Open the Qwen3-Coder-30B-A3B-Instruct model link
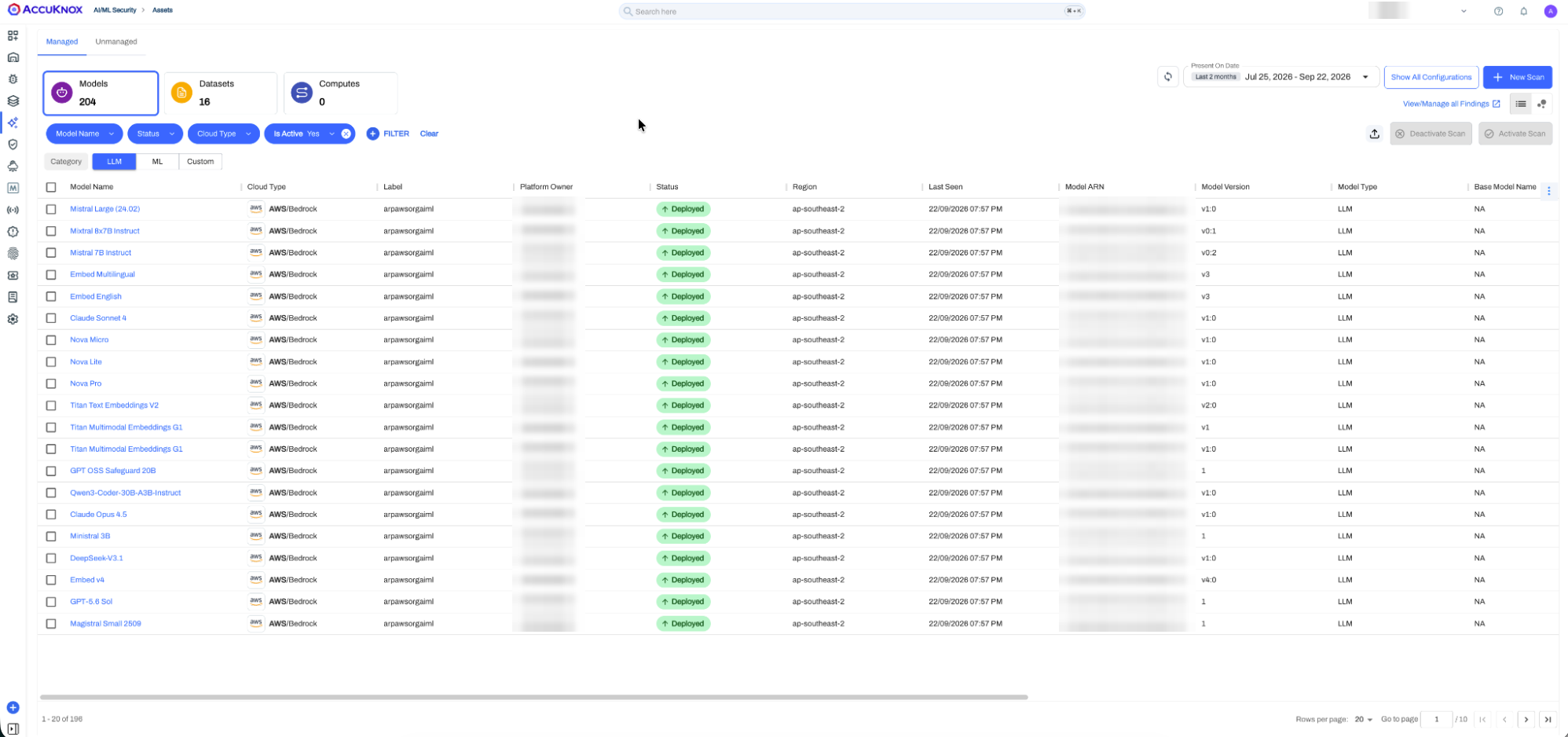Viewport: 1568px width, 737px height. 125,493
